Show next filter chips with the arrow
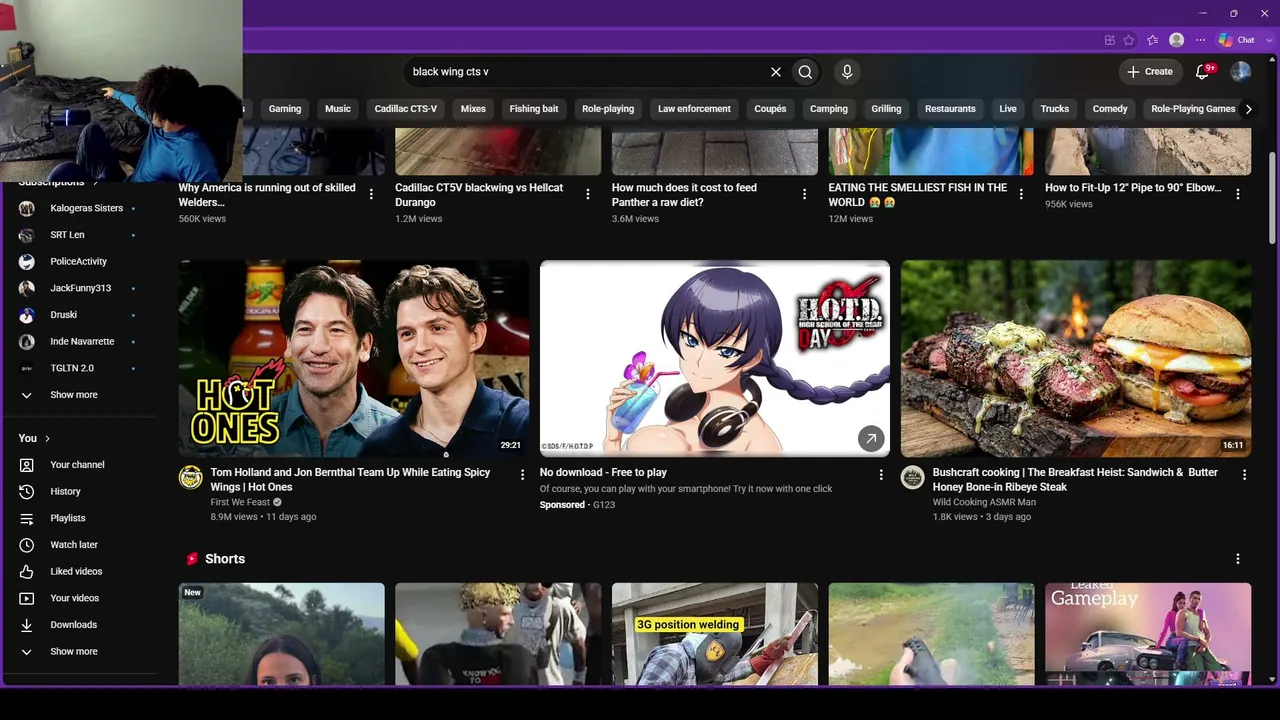 pos(1248,109)
